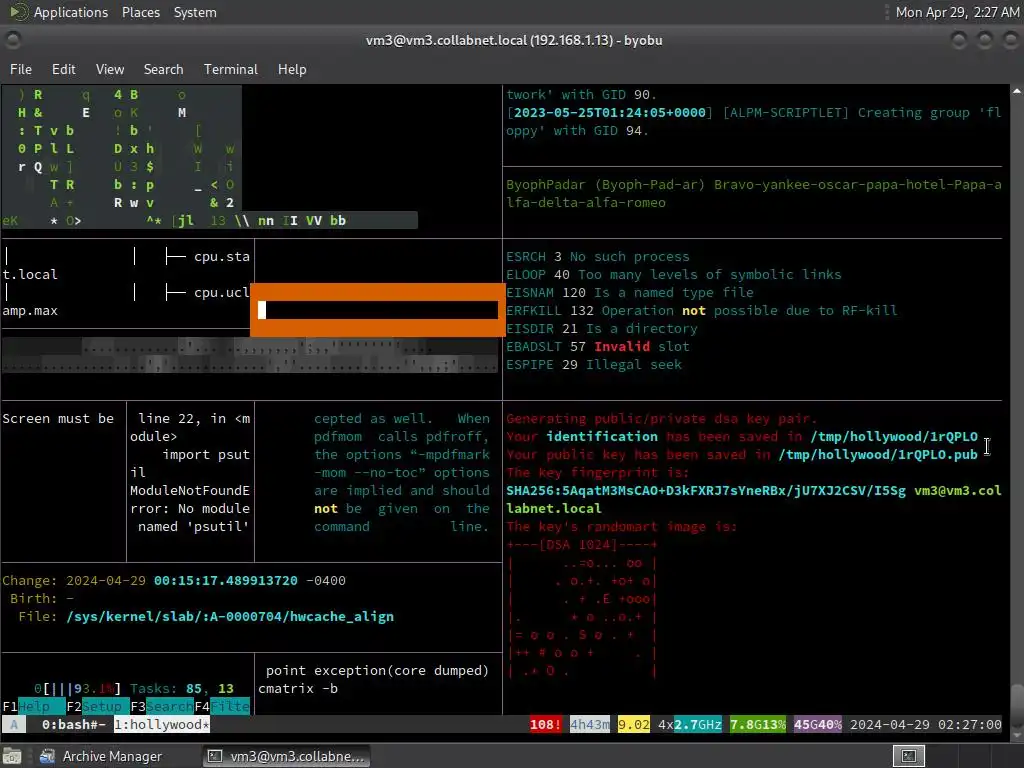Open the View menu
Viewport: 1024px width, 768px height.
pos(110,69)
